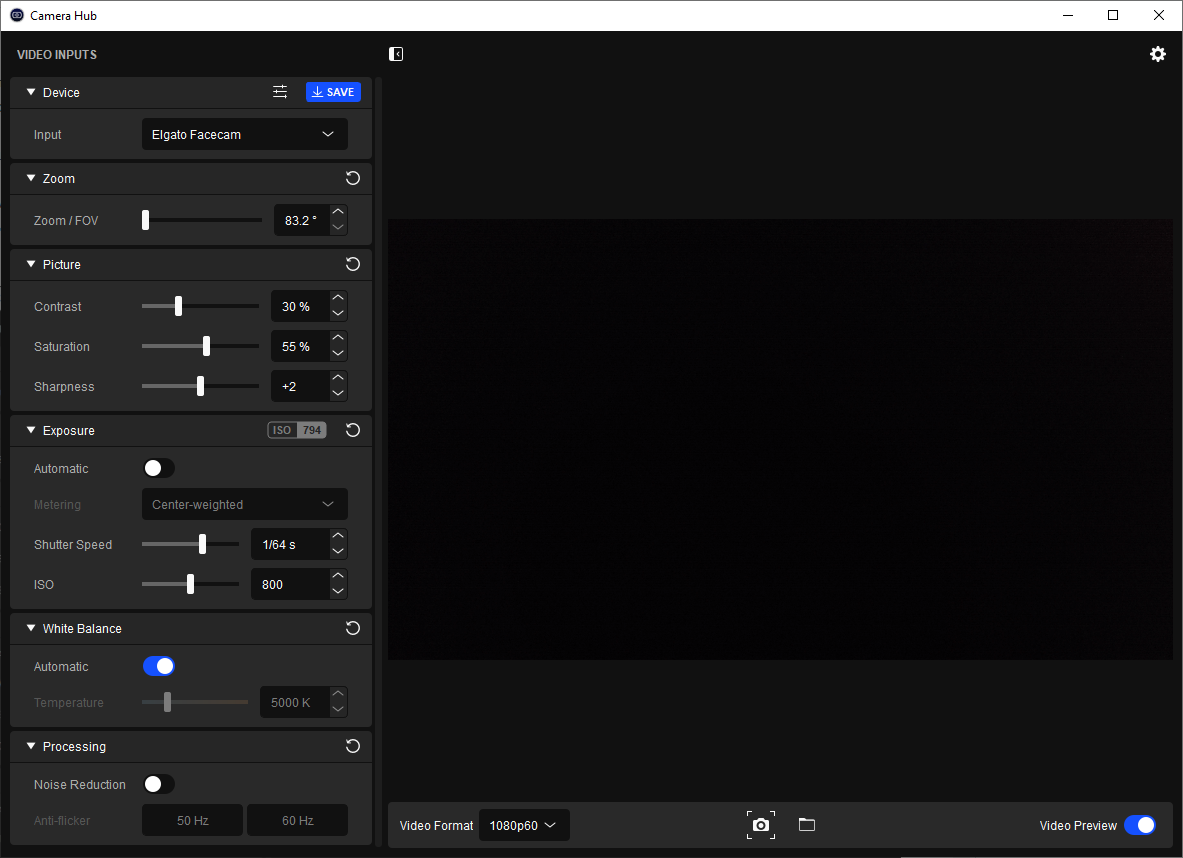Click the Zoom / FOV slider handle

146,220
